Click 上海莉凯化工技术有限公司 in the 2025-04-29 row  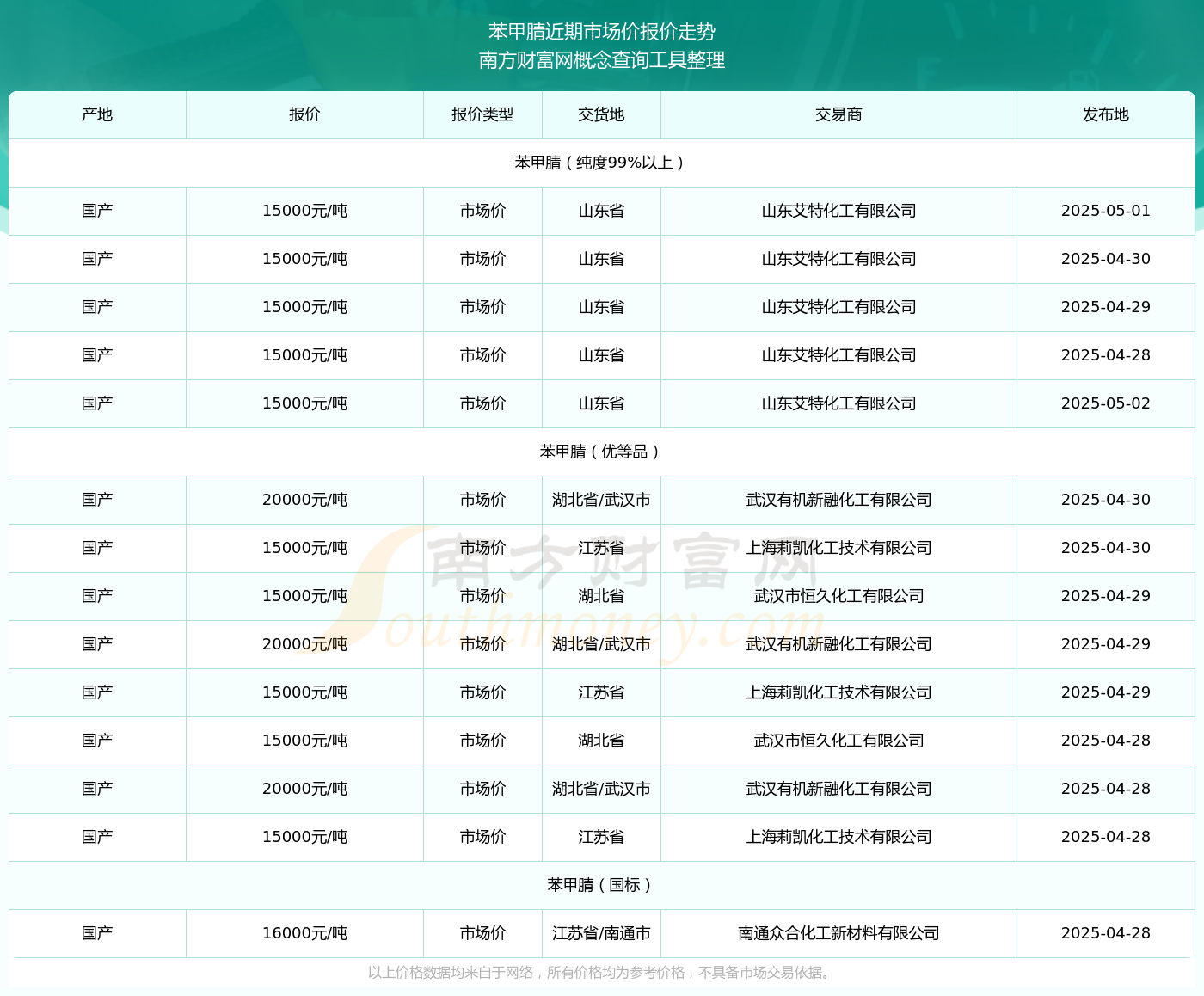[x=838, y=692]
